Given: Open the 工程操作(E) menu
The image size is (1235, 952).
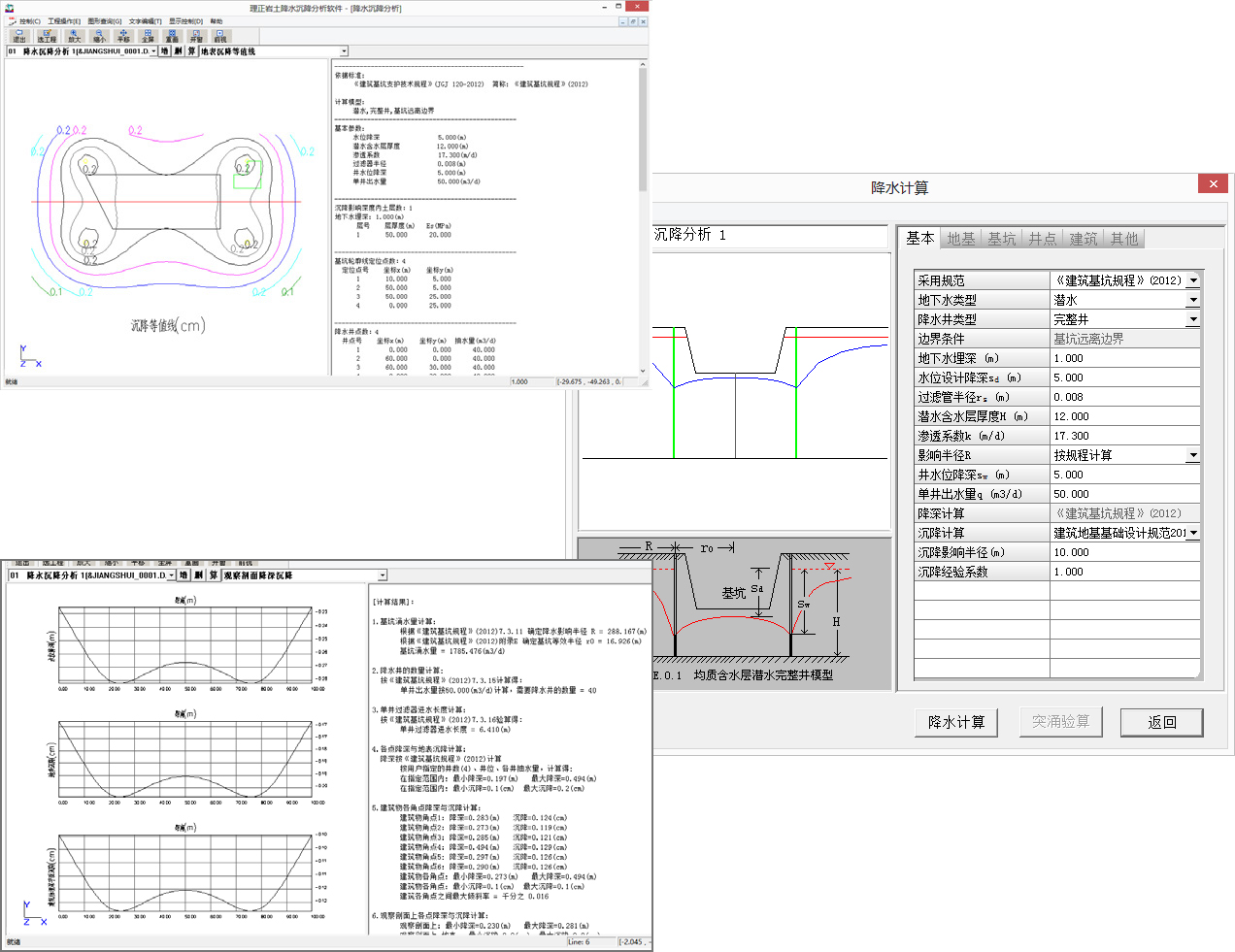Looking at the screenshot, I should (64, 21).
